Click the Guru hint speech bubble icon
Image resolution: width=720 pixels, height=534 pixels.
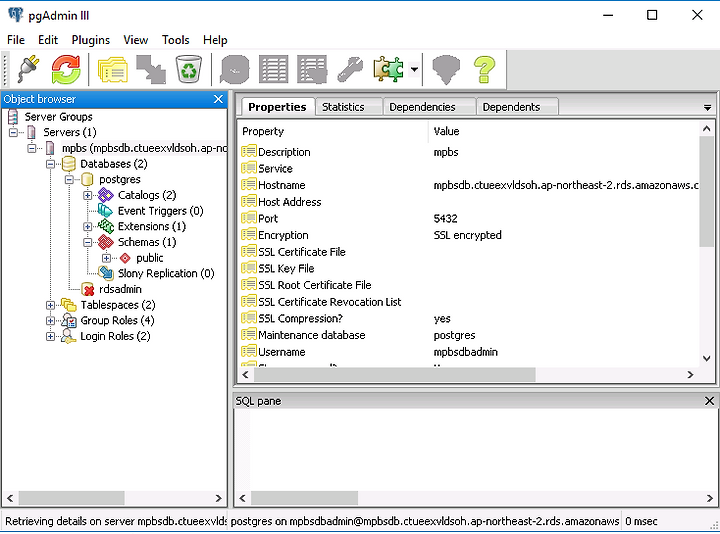[446, 69]
